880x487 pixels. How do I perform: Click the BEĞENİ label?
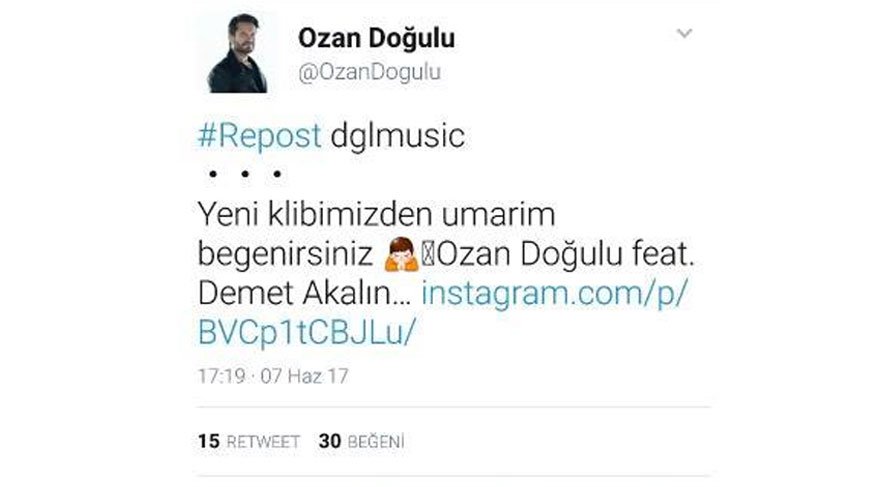(x=375, y=442)
